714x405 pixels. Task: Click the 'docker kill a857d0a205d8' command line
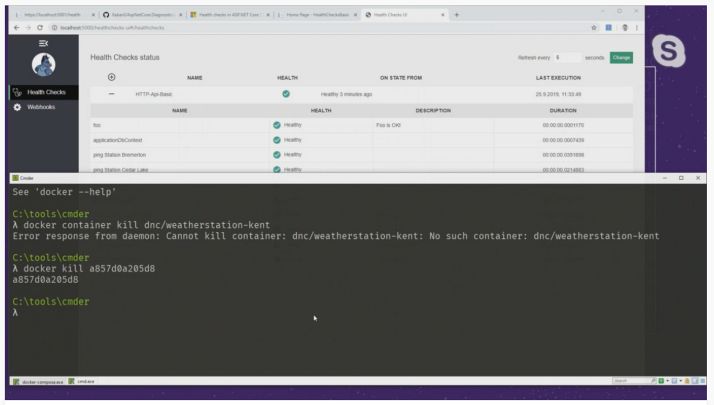click(84, 269)
